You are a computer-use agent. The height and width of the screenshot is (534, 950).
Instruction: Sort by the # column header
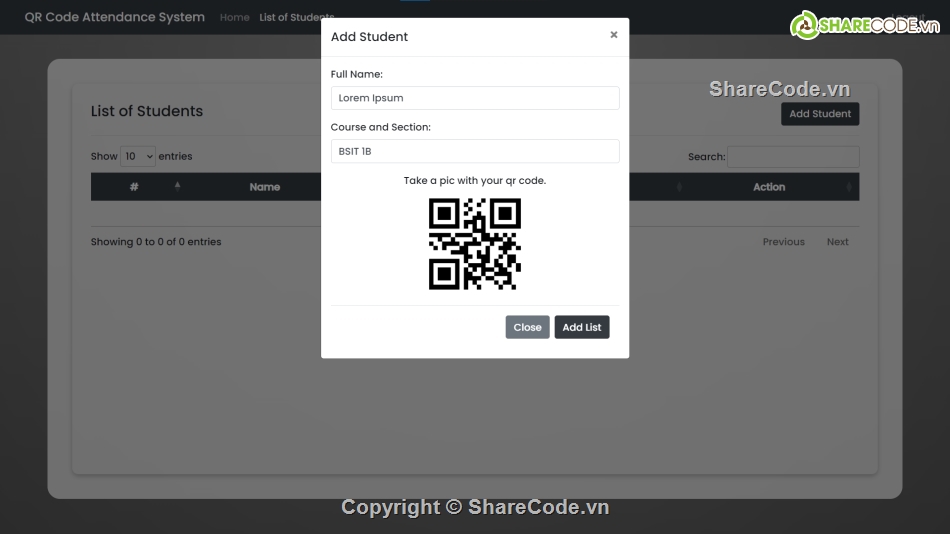[x=138, y=187]
